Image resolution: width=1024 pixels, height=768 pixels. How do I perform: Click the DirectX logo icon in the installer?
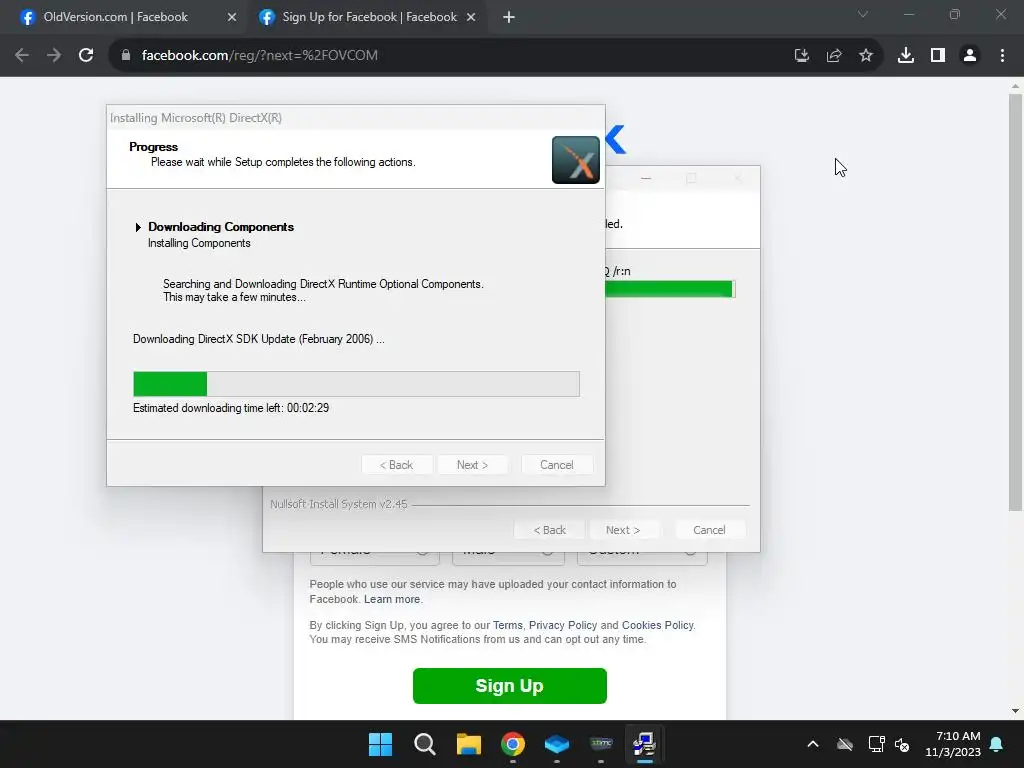click(x=575, y=160)
